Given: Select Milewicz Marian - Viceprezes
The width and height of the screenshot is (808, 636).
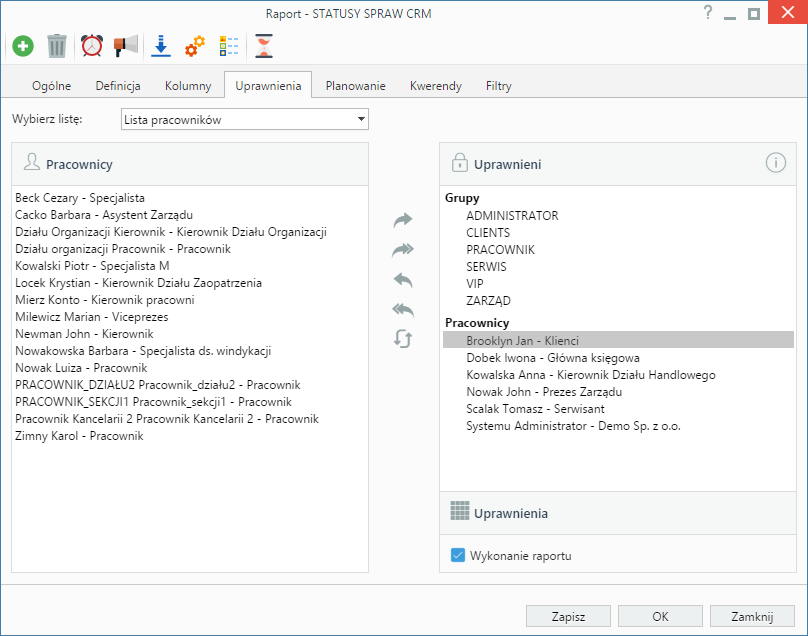Looking at the screenshot, I should click(x=92, y=317).
